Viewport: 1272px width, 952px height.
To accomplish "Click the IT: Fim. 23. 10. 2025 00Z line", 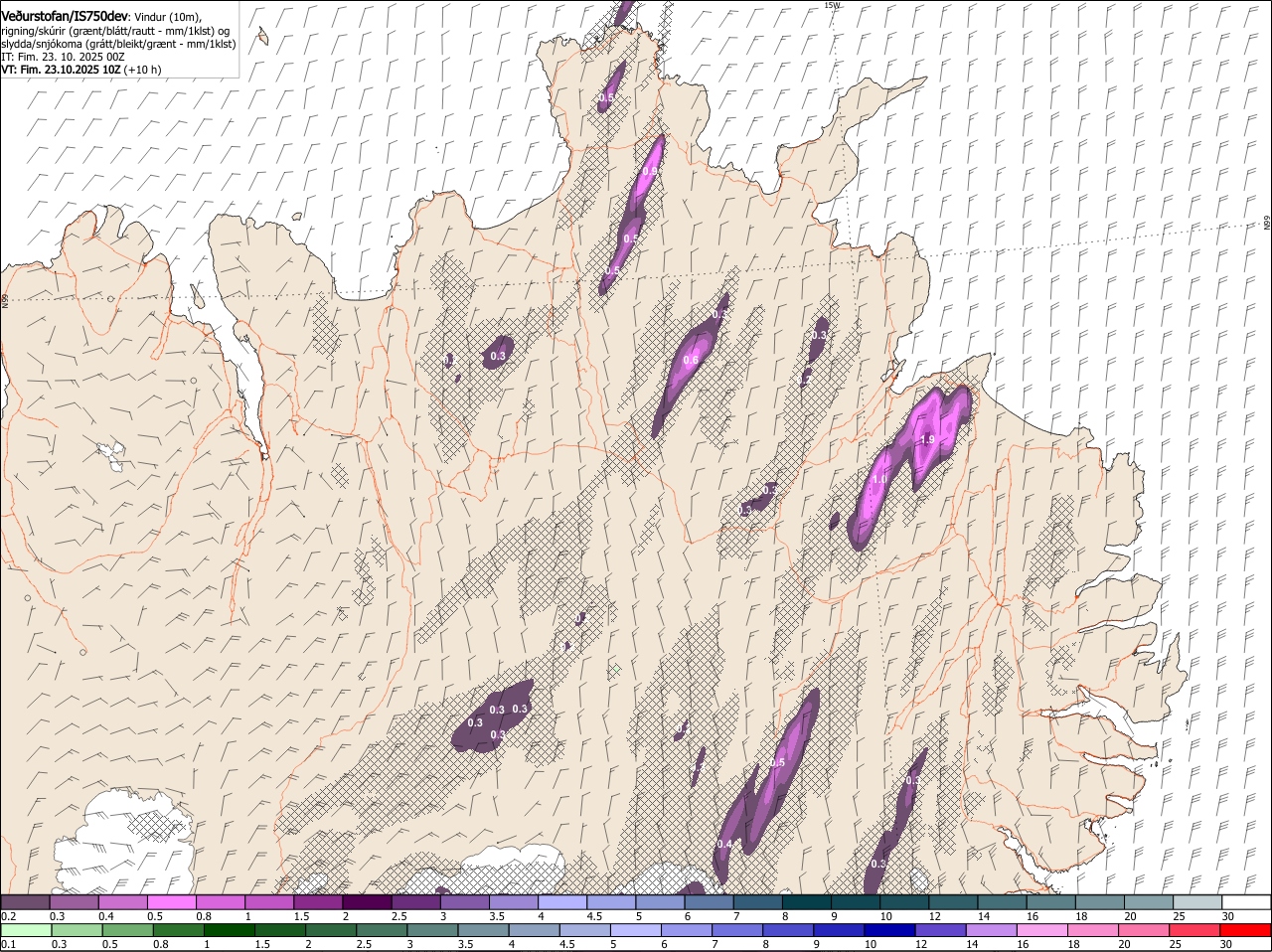I will [x=63, y=57].
